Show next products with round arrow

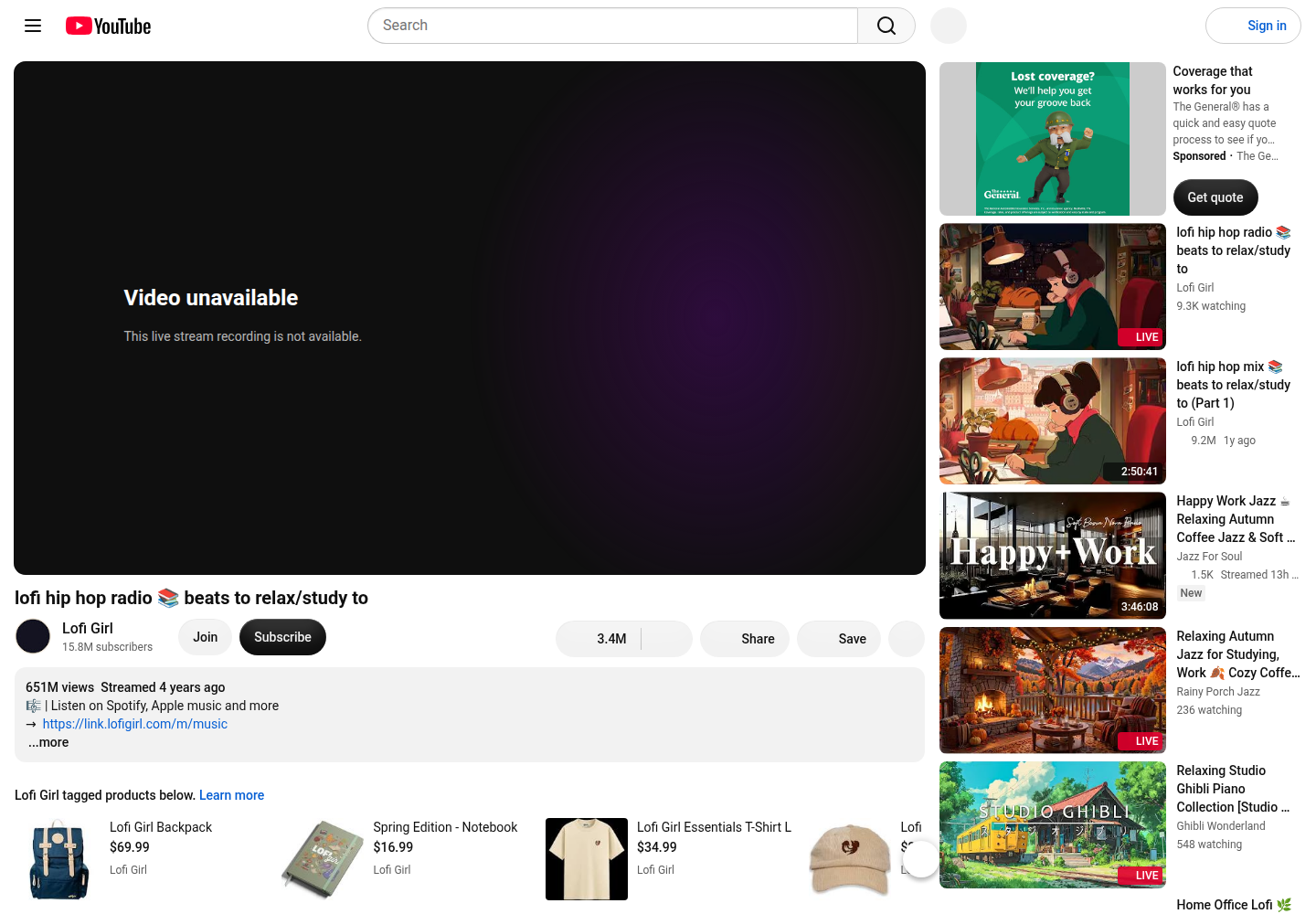click(x=920, y=859)
